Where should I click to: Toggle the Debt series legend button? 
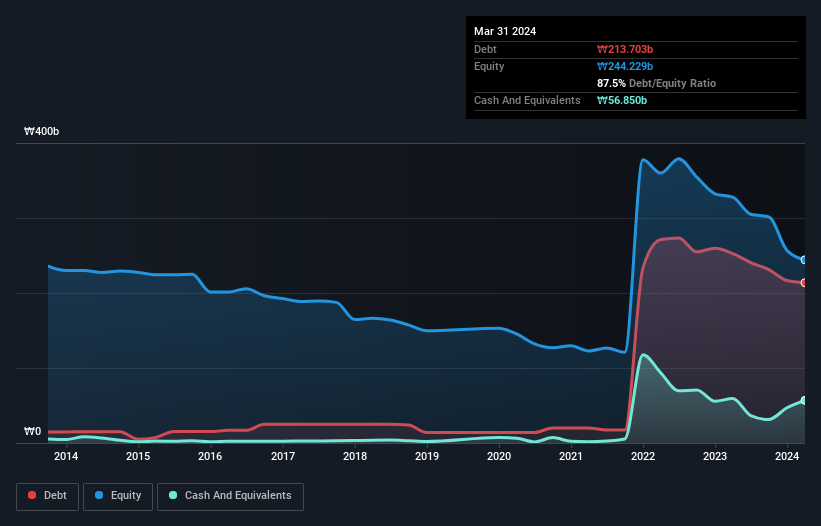(47, 496)
